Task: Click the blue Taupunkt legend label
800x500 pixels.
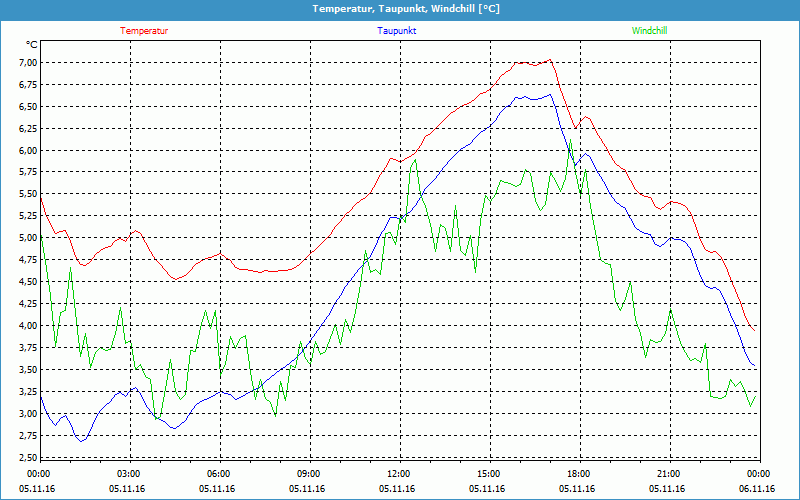Action: 397,31
